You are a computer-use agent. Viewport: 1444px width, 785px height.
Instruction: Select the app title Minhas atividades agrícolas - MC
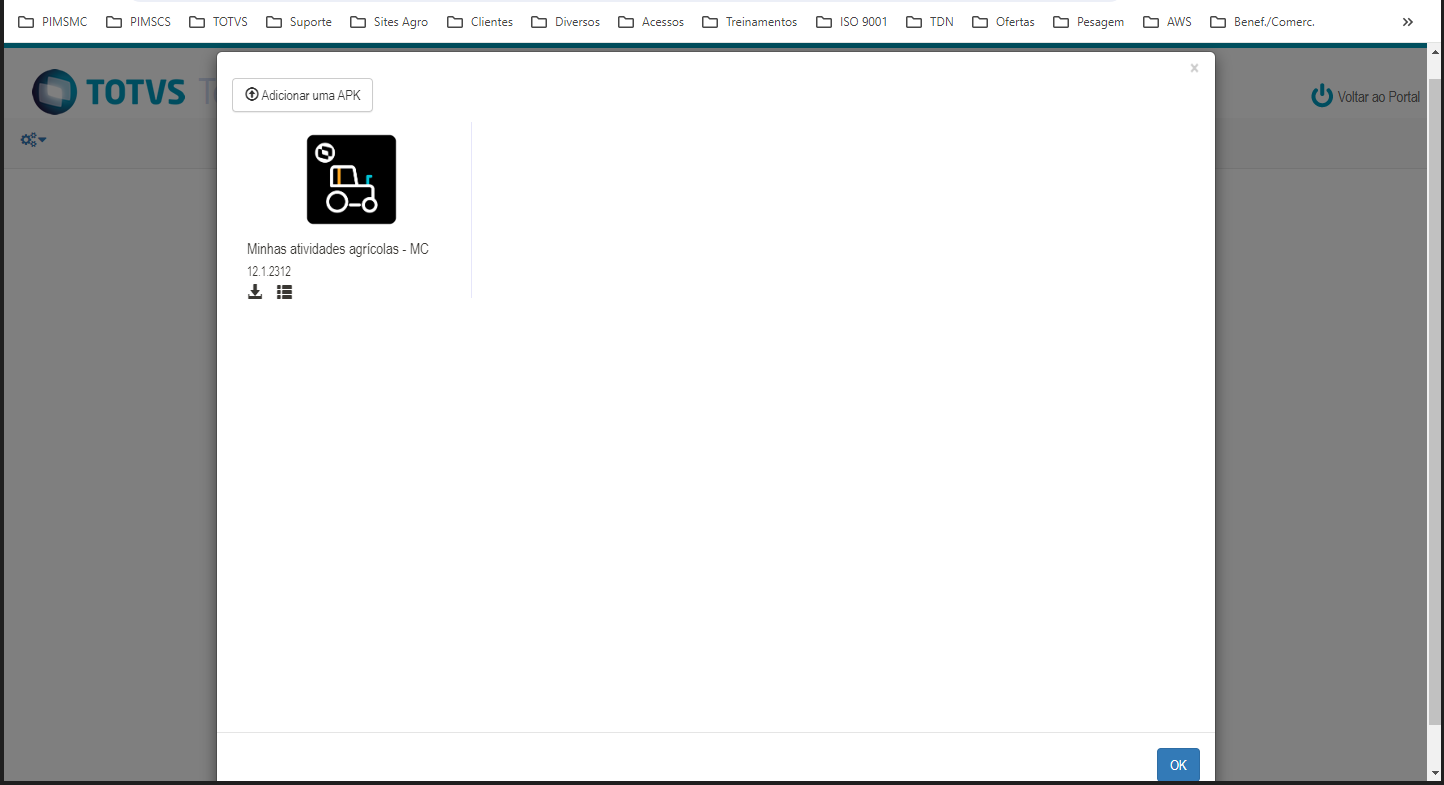tap(338, 249)
